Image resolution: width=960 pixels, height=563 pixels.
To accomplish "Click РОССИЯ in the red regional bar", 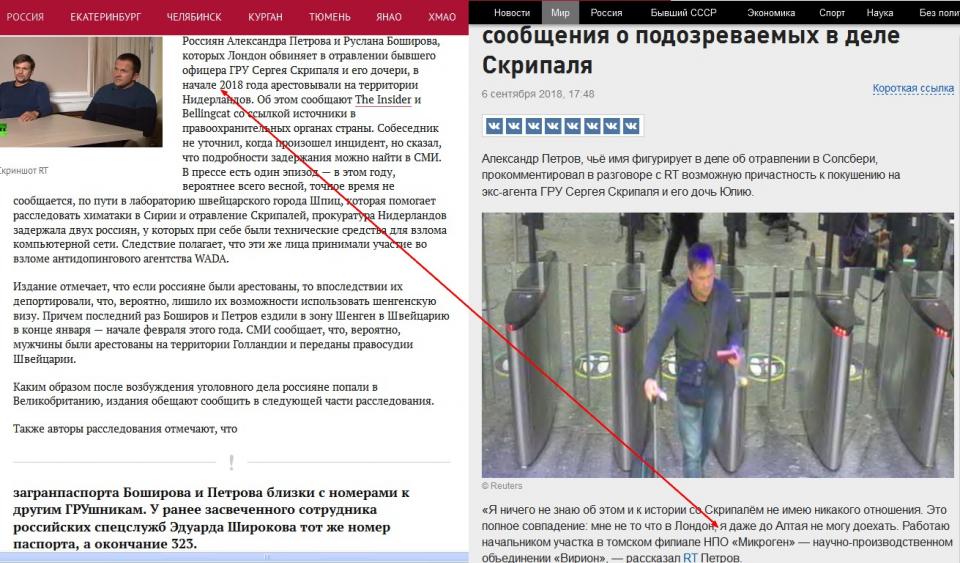I will [x=25, y=17].
